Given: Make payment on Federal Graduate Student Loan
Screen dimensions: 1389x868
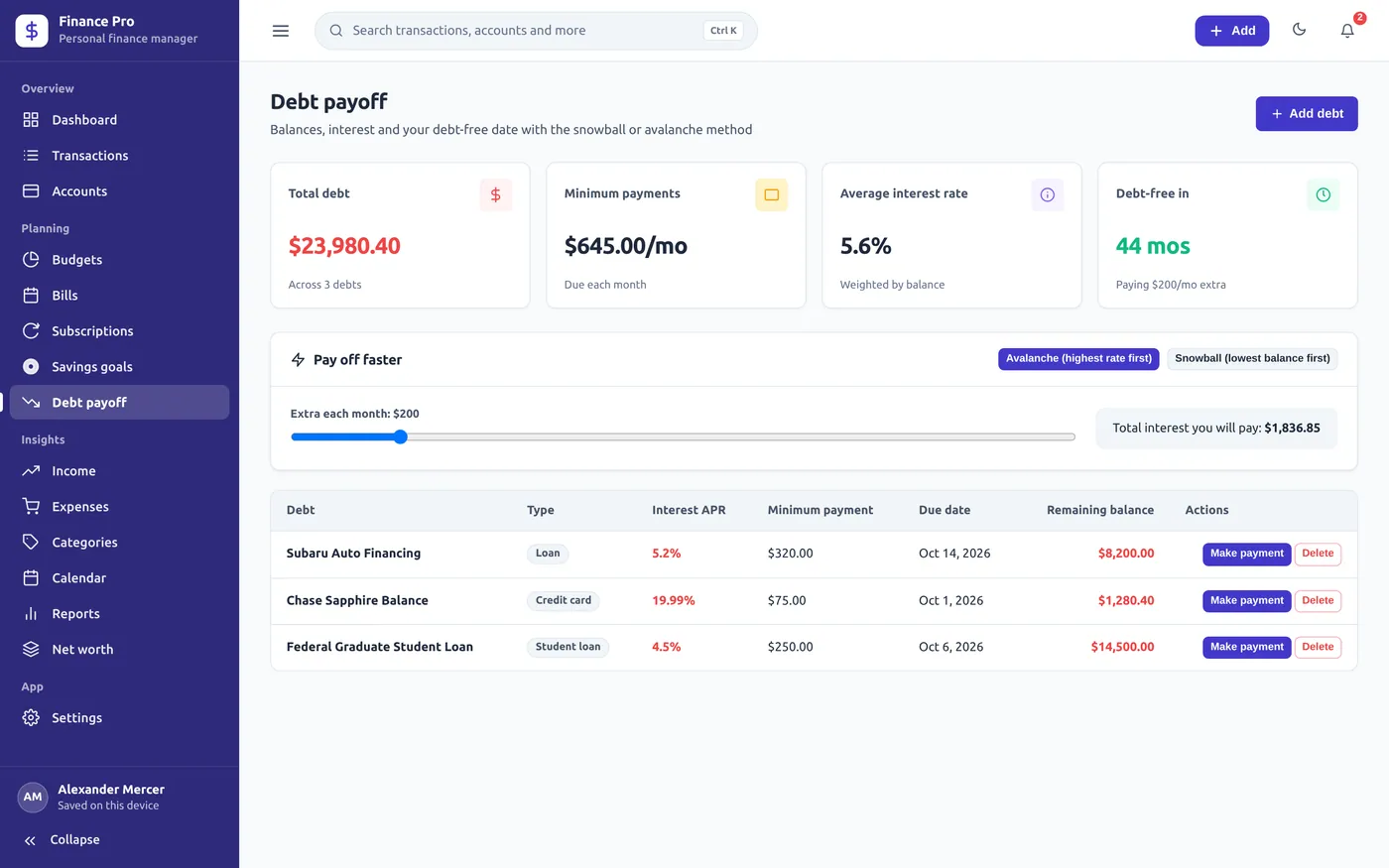Looking at the screenshot, I should [x=1246, y=647].
